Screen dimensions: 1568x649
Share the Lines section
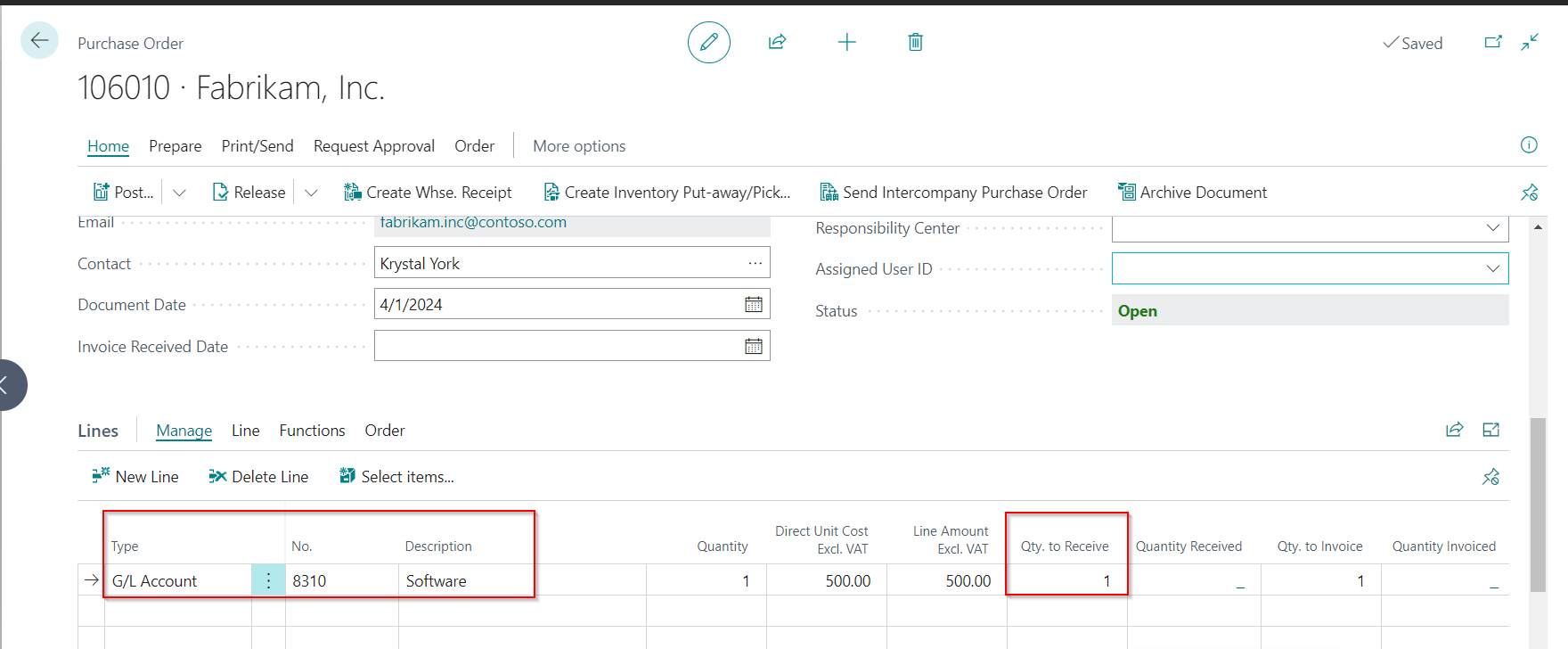(1455, 430)
